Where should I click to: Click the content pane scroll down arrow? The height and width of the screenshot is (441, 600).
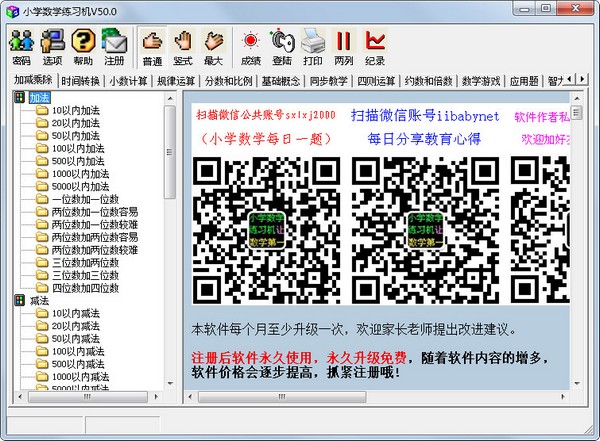[x=577, y=383]
